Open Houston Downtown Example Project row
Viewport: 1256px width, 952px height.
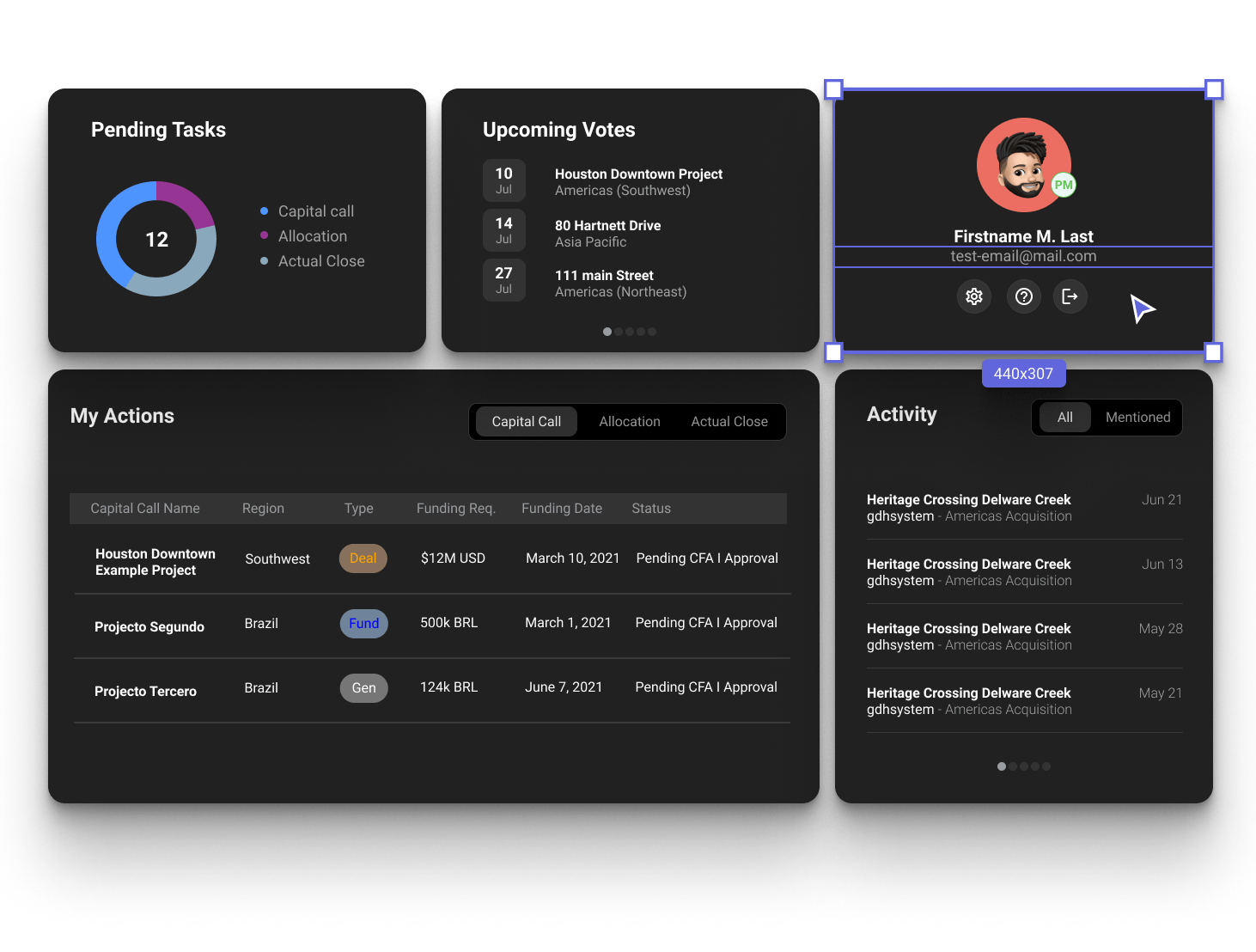point(155,562)
